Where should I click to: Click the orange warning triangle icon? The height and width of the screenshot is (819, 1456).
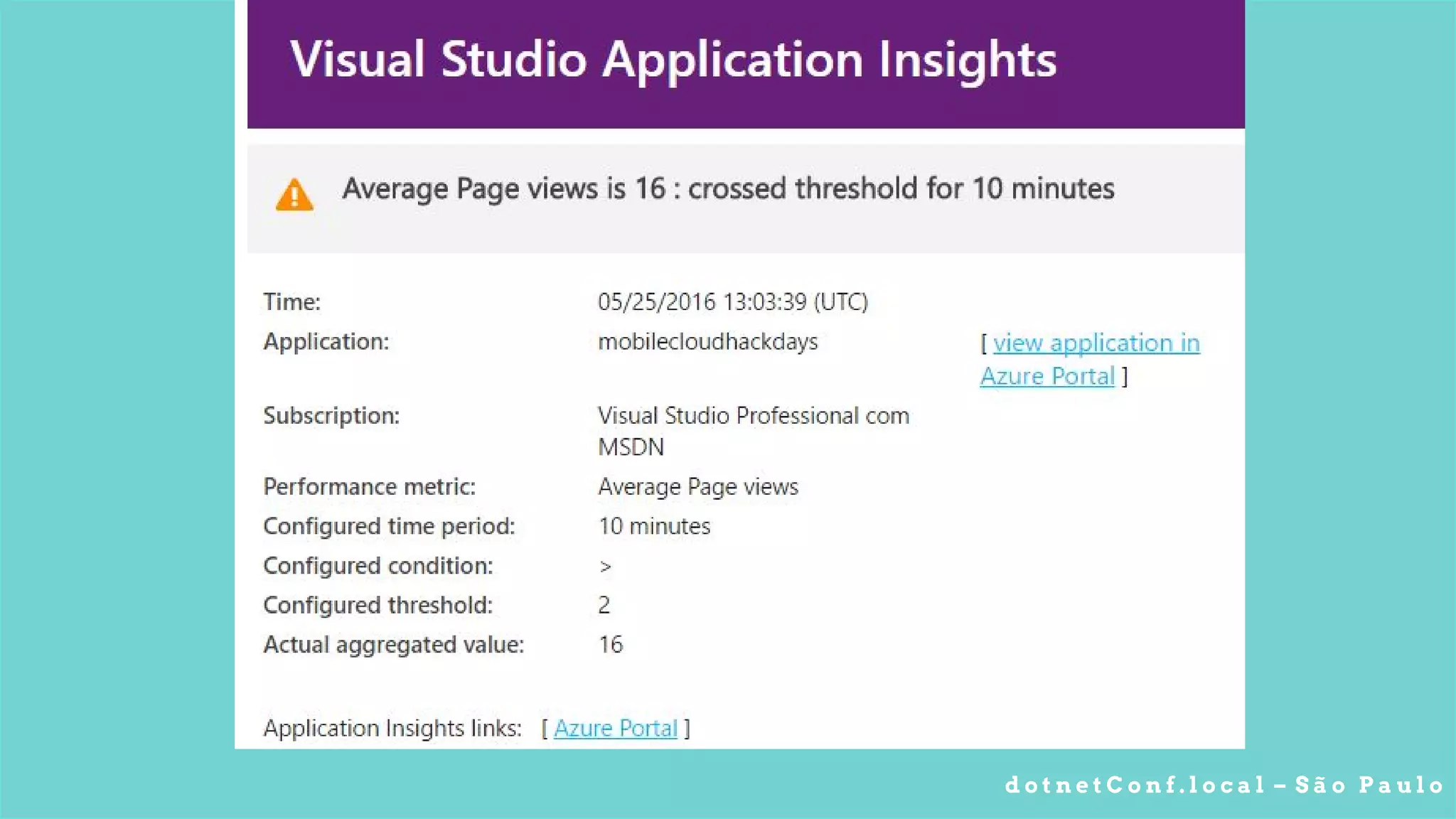click(294, 195)
